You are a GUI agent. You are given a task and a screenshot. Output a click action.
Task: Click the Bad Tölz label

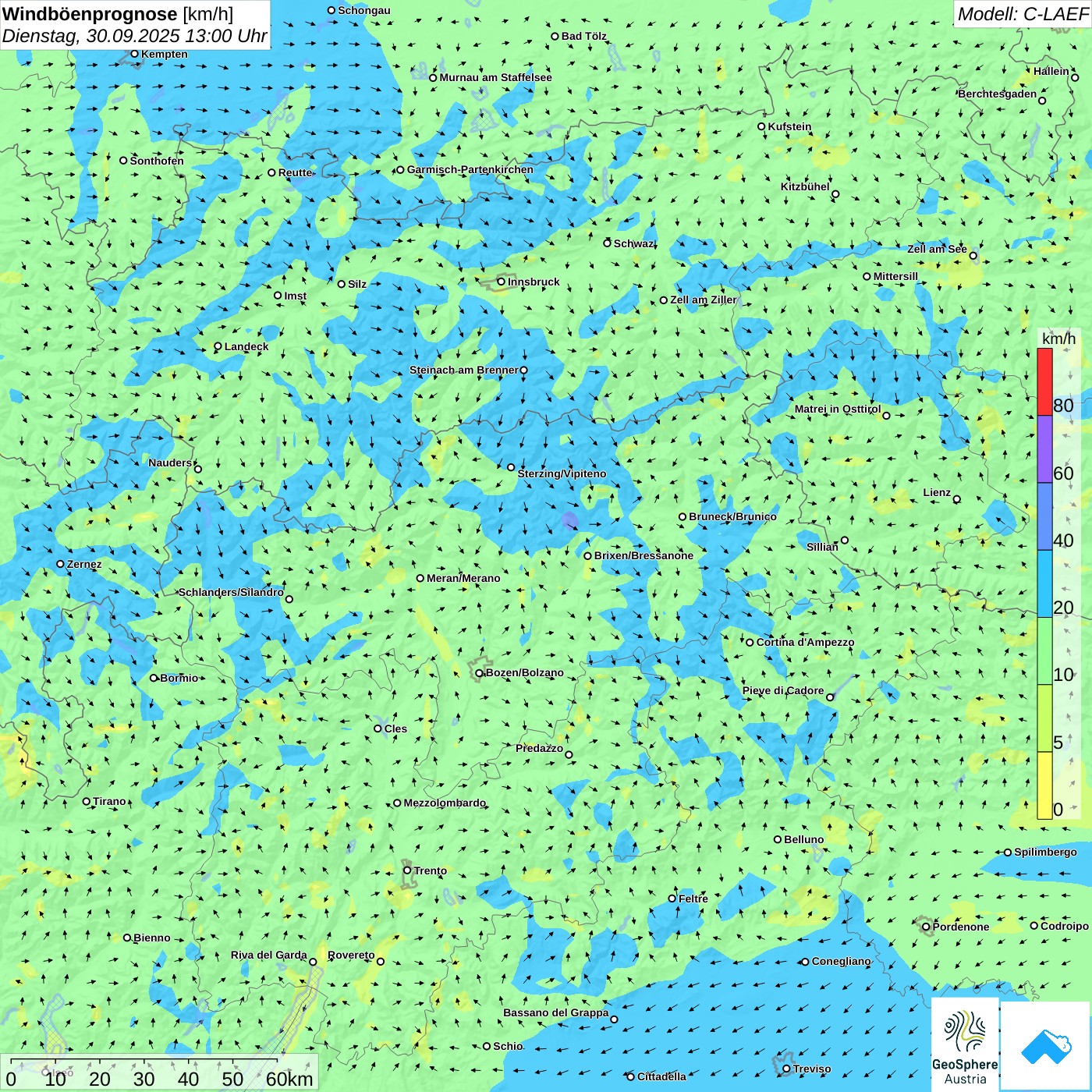tap(584, 36)
